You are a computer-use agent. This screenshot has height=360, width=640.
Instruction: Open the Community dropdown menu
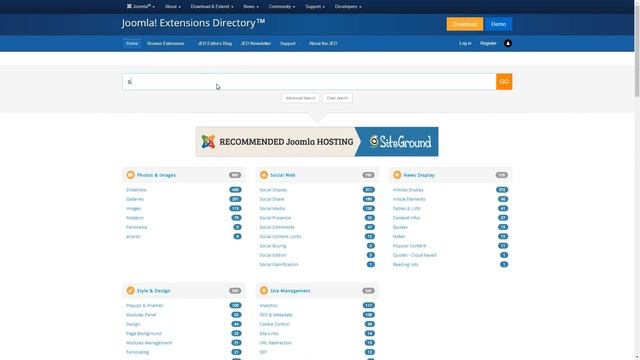click(x=282, y=7)
